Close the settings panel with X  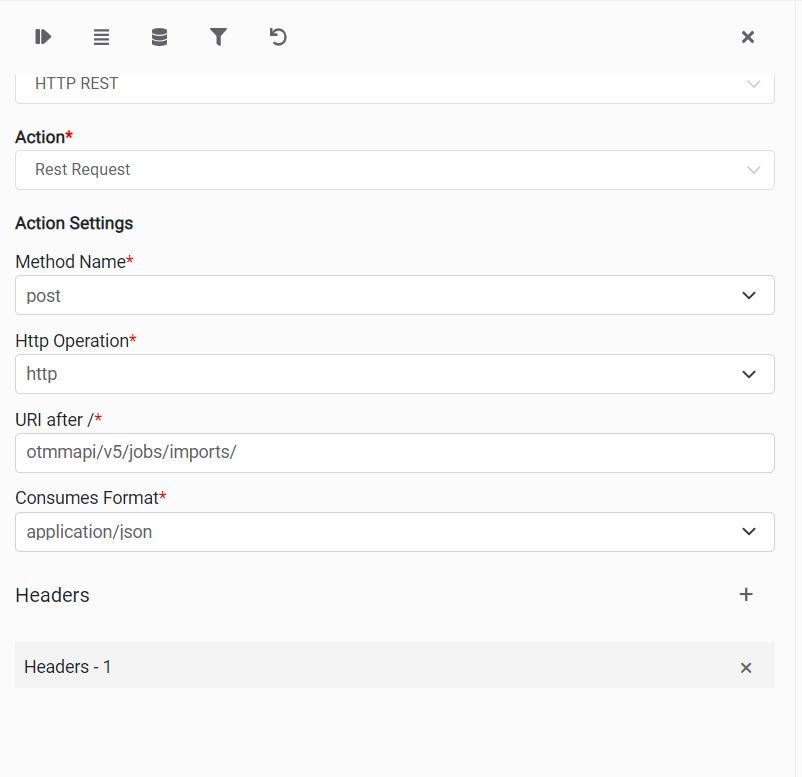coord(747,37)
